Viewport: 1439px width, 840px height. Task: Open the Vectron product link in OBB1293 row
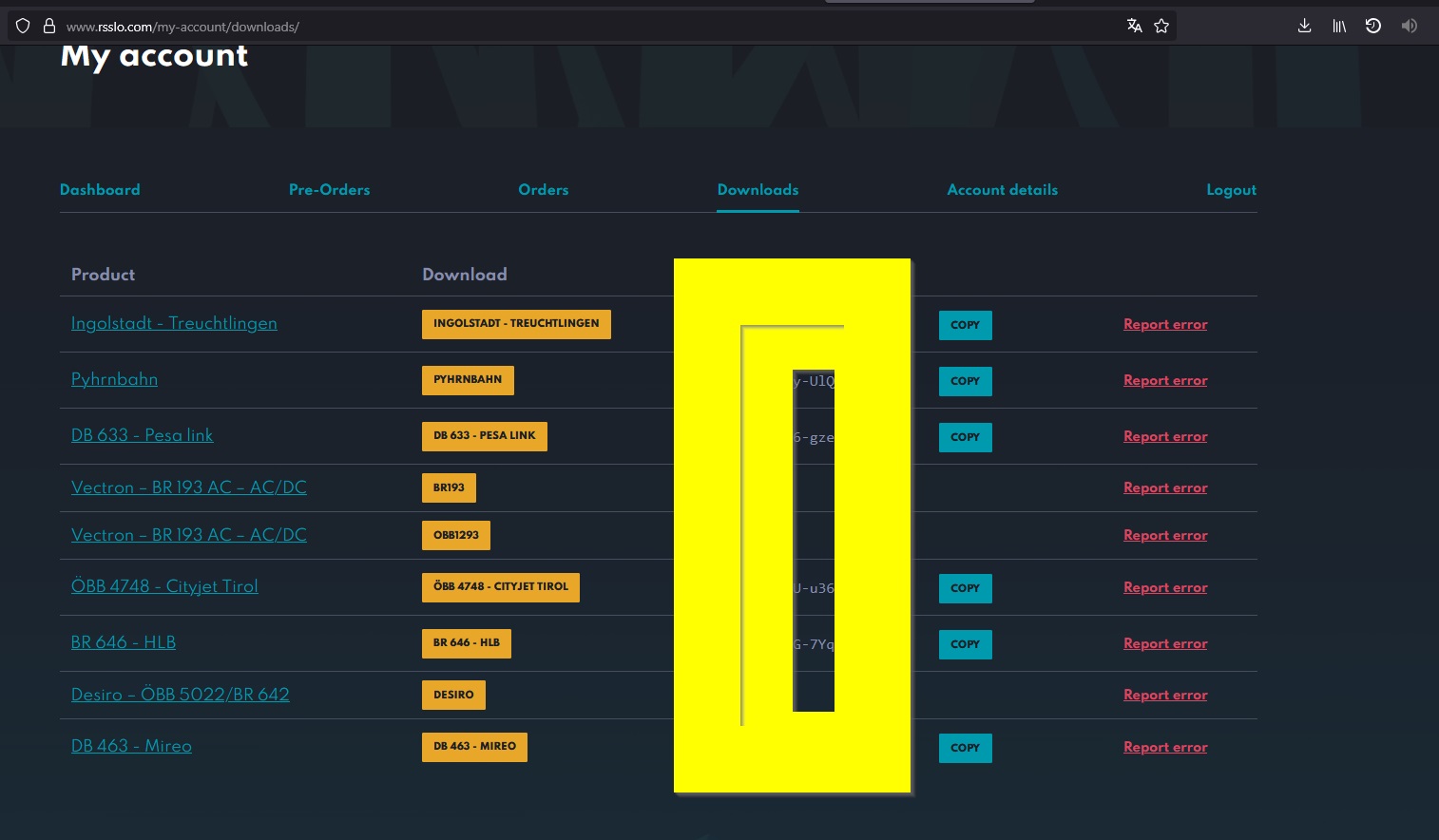(189, 535)
